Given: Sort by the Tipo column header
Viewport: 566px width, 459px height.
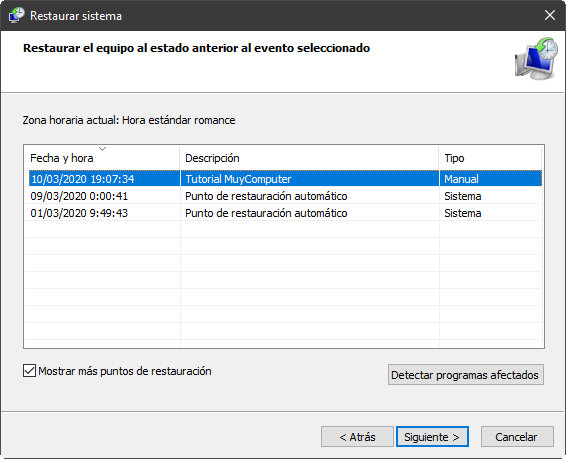Looking at the screenshot, I should tap(490, 158).
